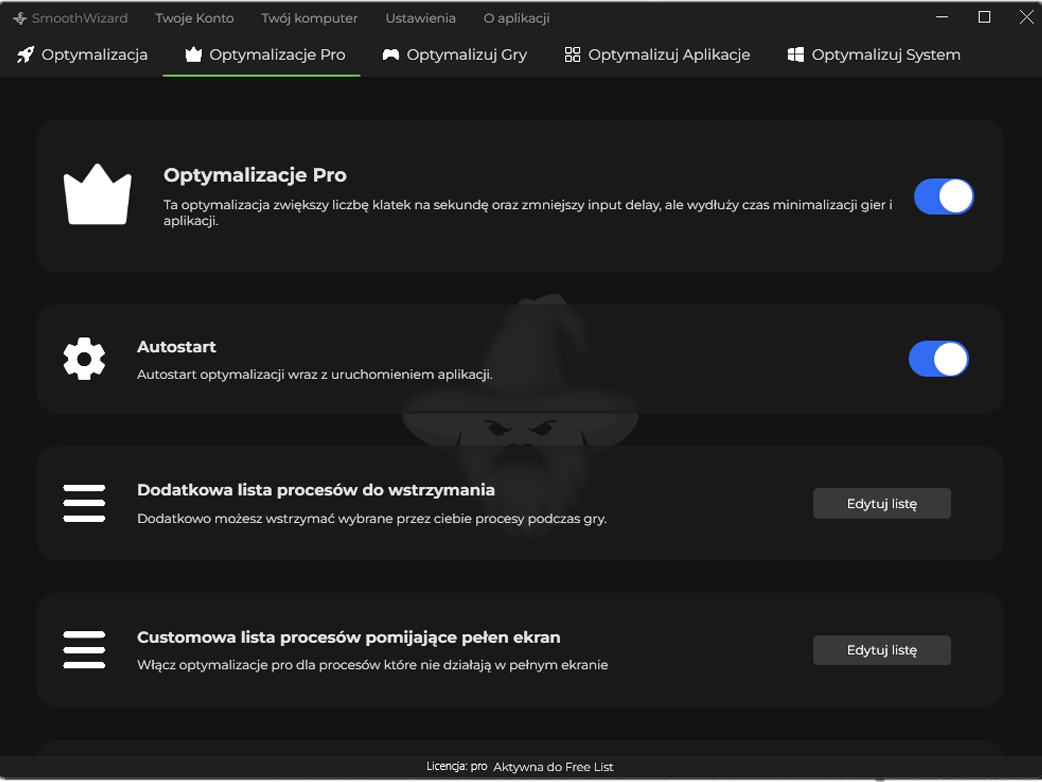
Task: Click the list icon beside Customowa lista procesów
Action: 84,650
